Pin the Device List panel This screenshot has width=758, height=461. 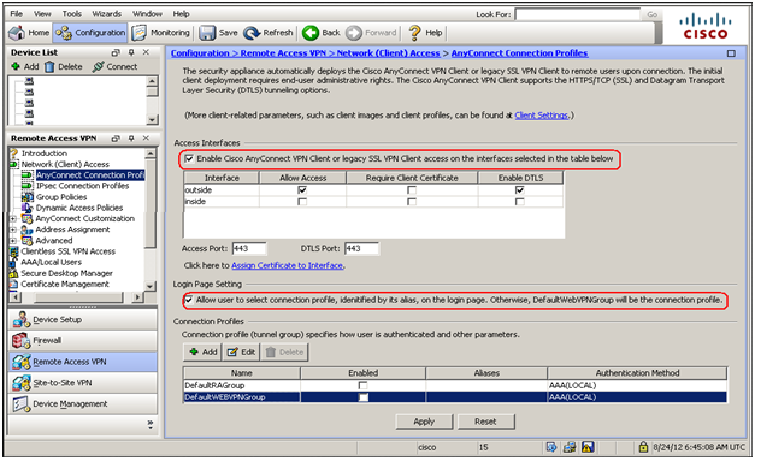(131, 52)
